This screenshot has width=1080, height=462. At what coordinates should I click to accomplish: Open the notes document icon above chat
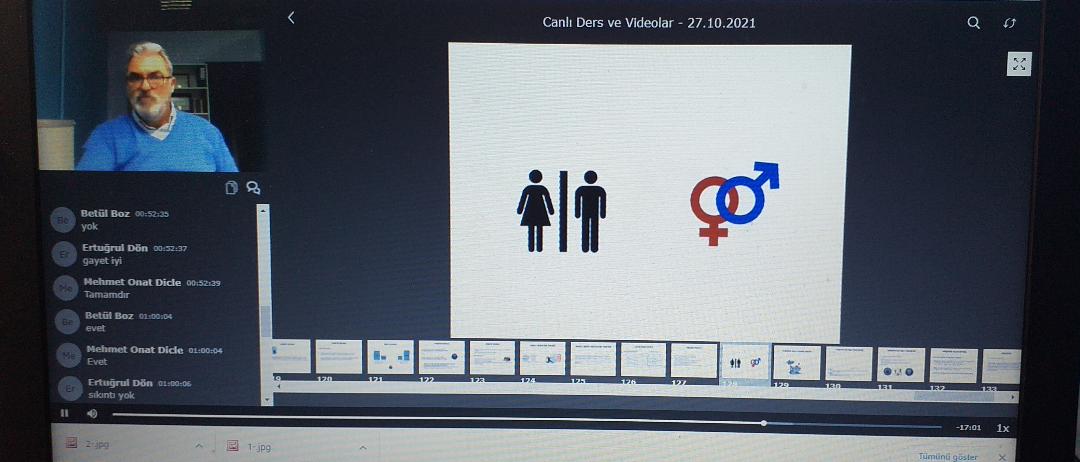coord(231,187)
